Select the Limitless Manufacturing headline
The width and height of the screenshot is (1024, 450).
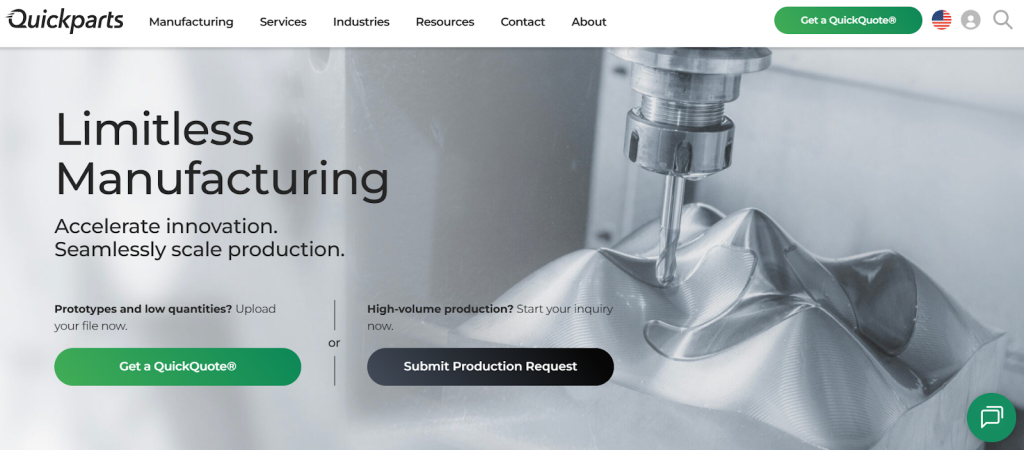point(221,155)
